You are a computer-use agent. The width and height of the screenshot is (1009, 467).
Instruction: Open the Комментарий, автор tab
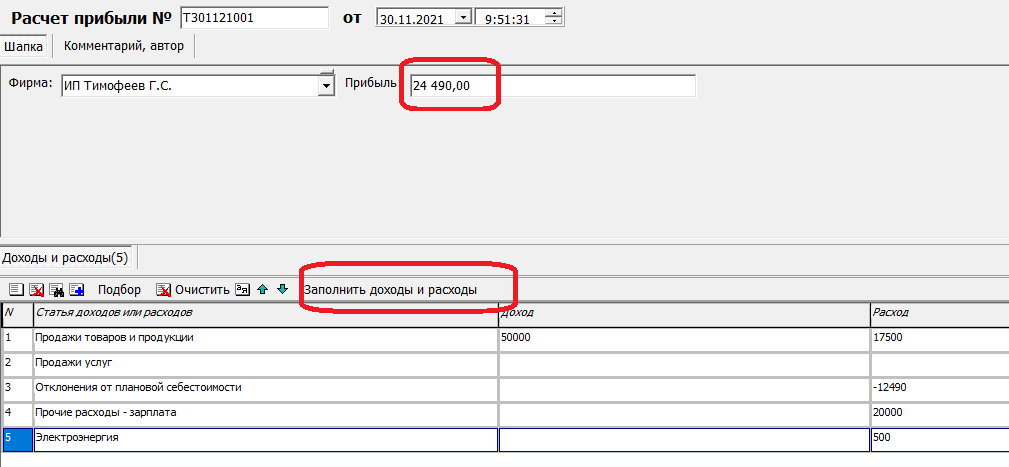tap(122, 46)
